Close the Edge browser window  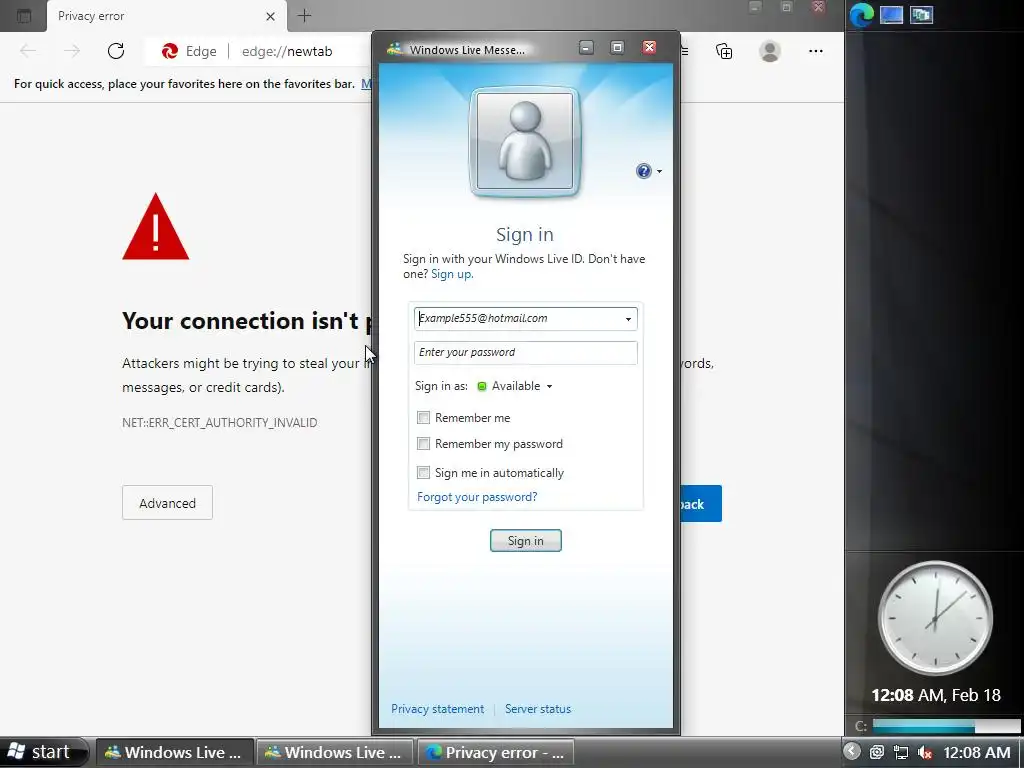click(x=818, y=7)
